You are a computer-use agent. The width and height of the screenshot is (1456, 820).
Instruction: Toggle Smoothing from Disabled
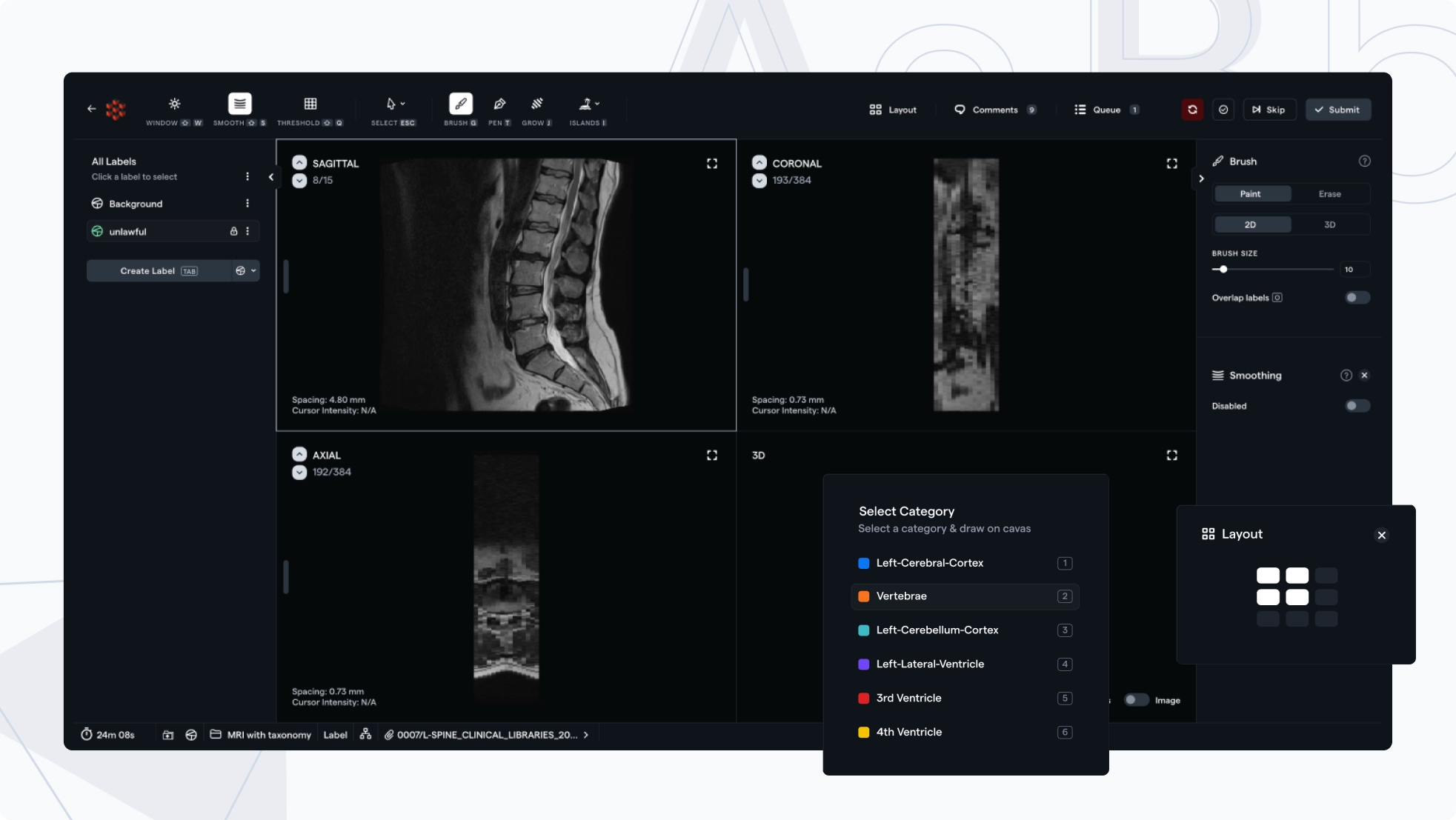pyautogui.click(x=1357, y=406)
